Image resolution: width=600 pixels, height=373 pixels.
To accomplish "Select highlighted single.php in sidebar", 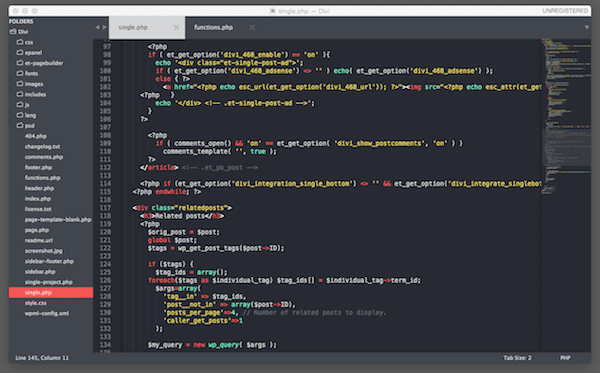I will (51, 292).
